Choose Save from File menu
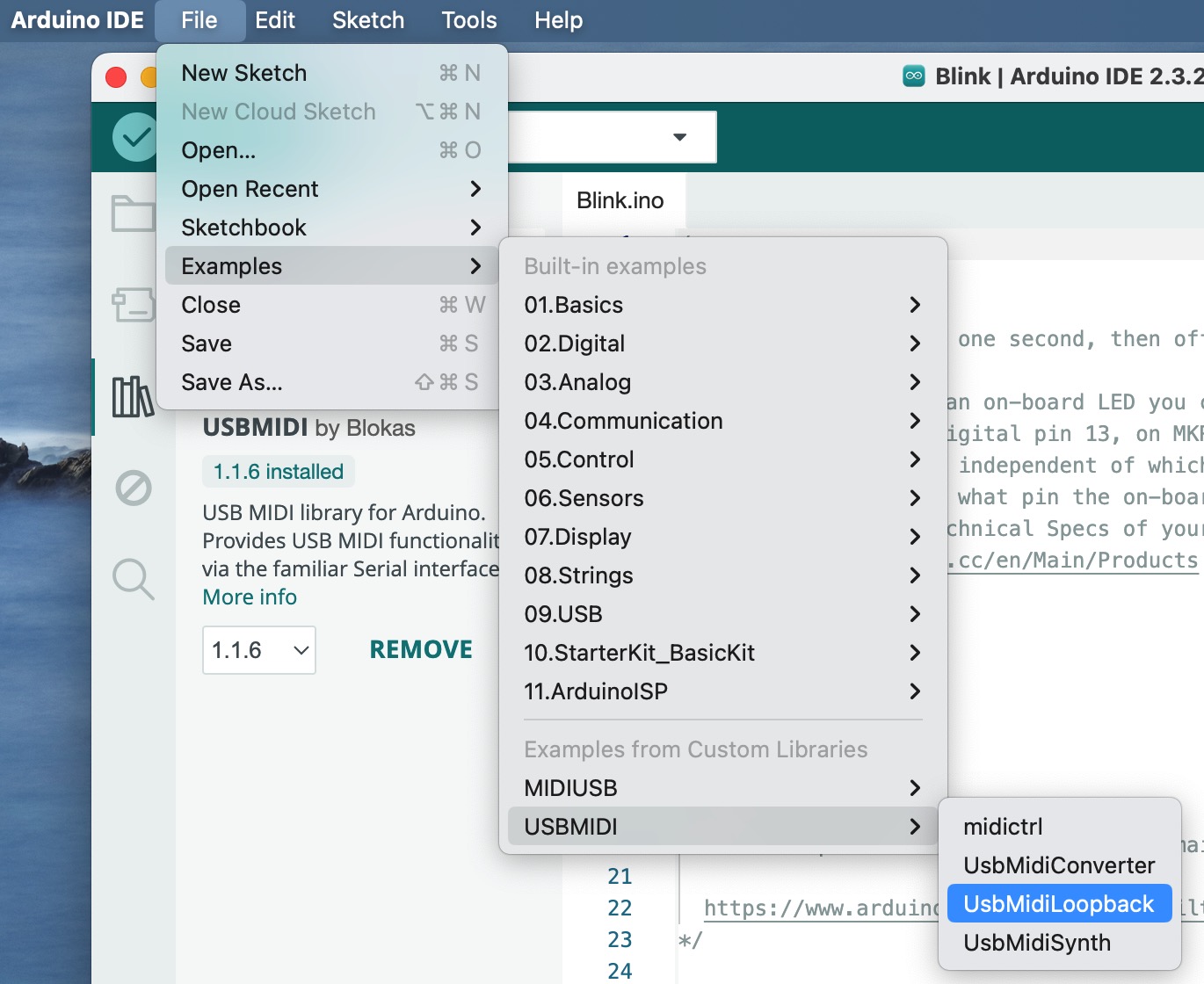This screenshot has width=1204, height=984. 332,344
